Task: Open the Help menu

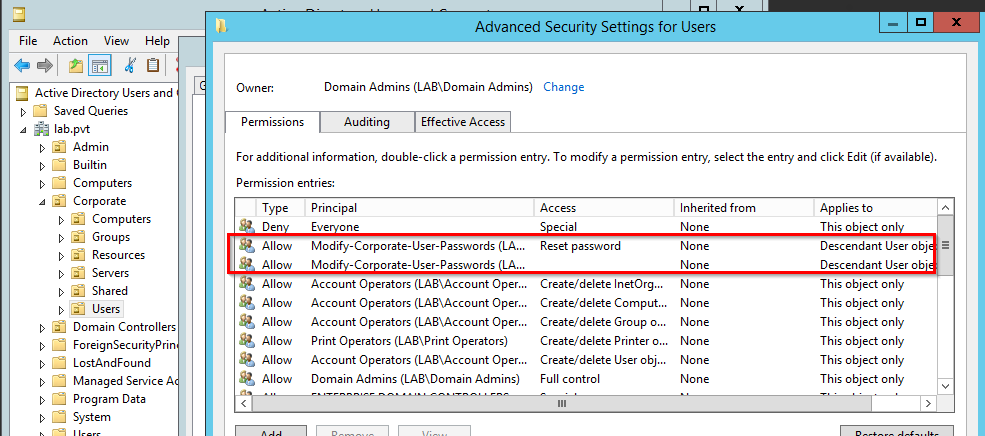Action: pyautogui.click(x=157, y=41)
